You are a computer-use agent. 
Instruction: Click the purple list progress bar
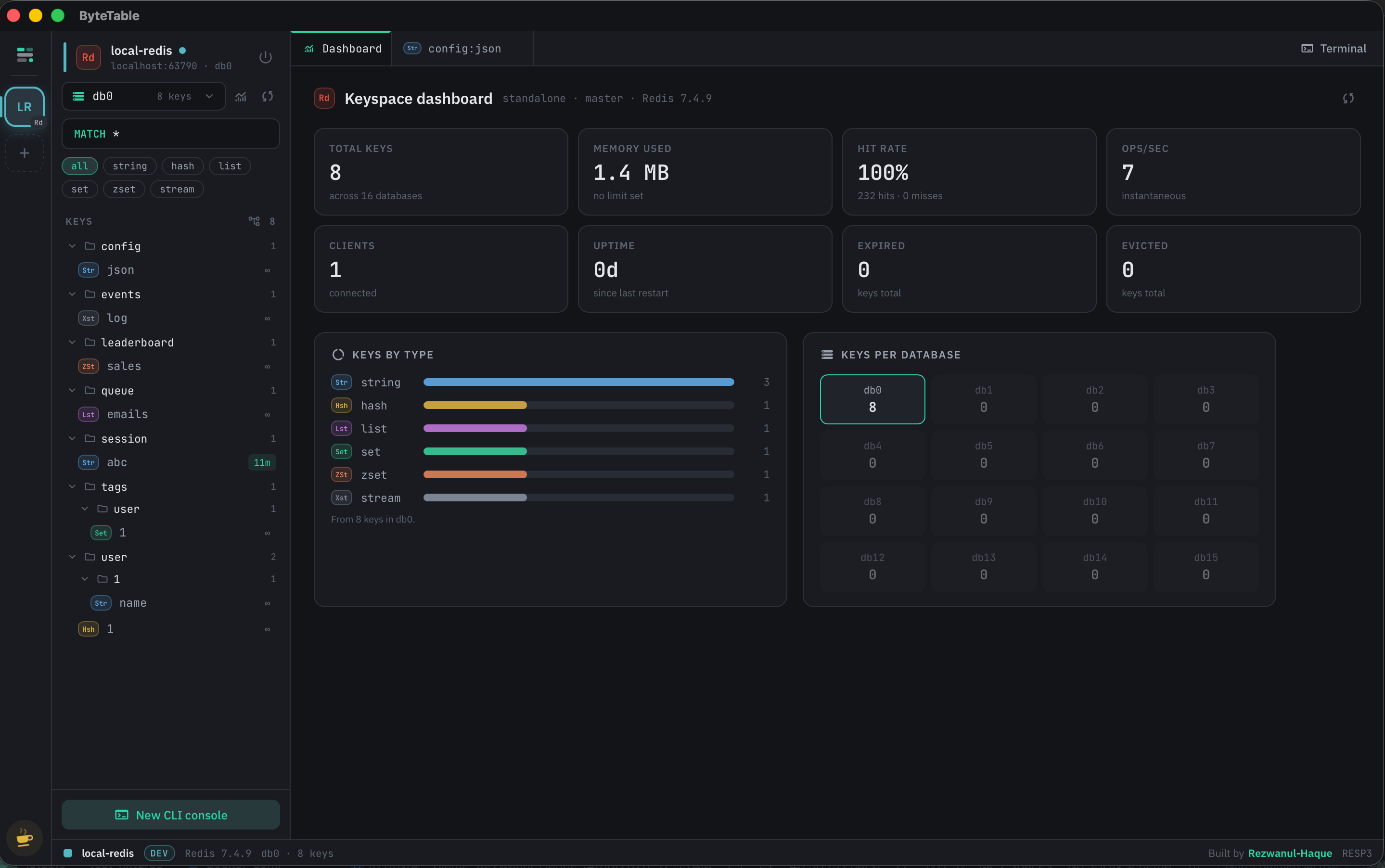tap(475, 428)
